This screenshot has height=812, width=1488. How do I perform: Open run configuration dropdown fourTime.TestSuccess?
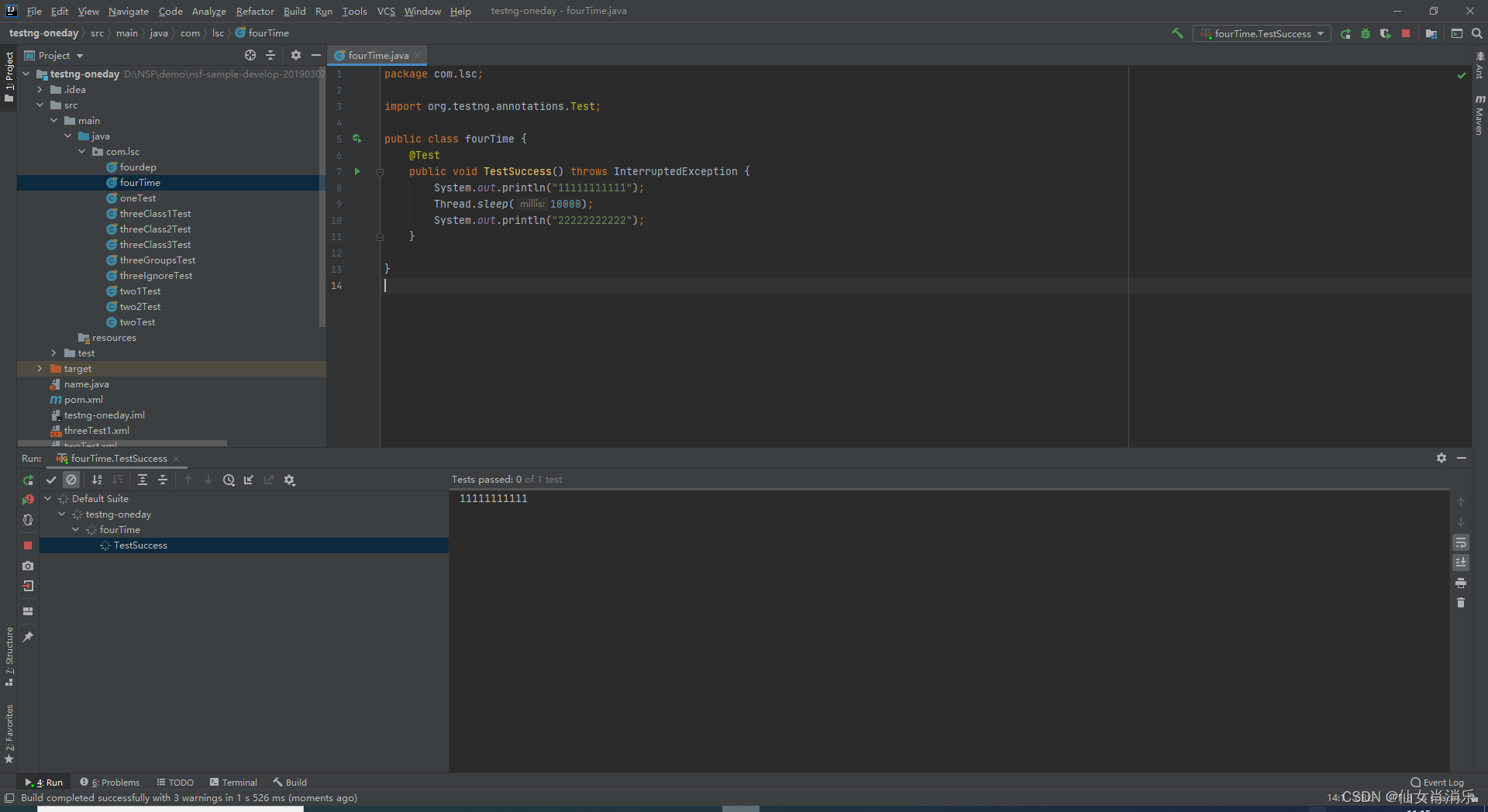tap(1262, 33)
